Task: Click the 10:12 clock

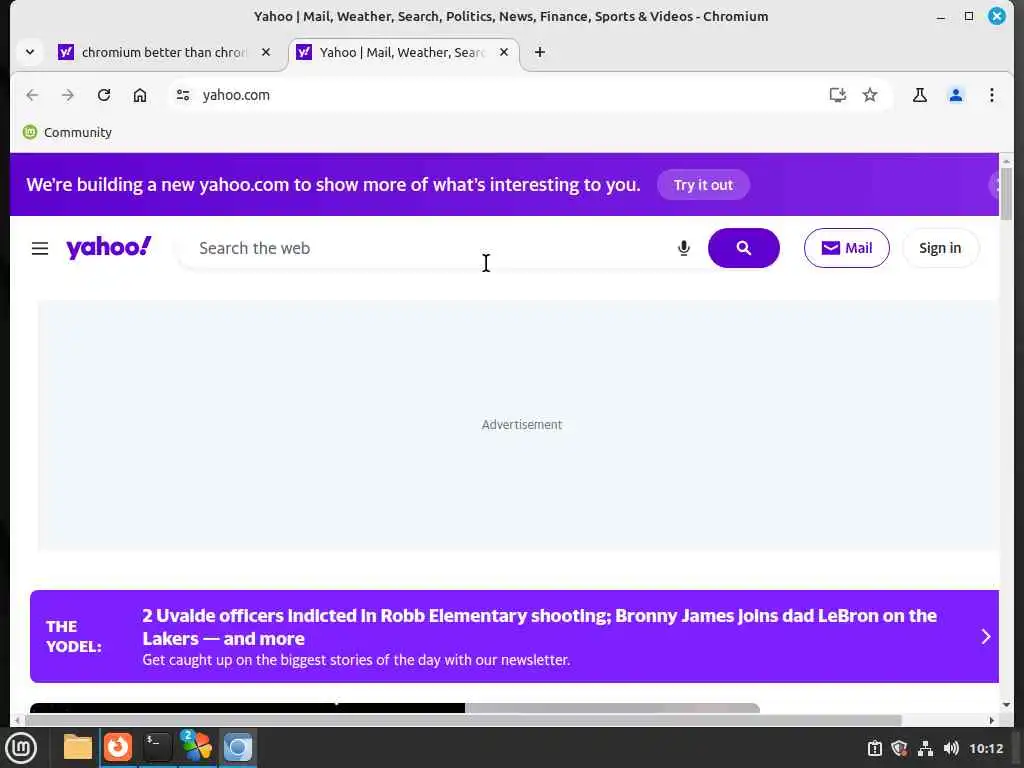Action: pyautogui.click(x=986, y=748)
